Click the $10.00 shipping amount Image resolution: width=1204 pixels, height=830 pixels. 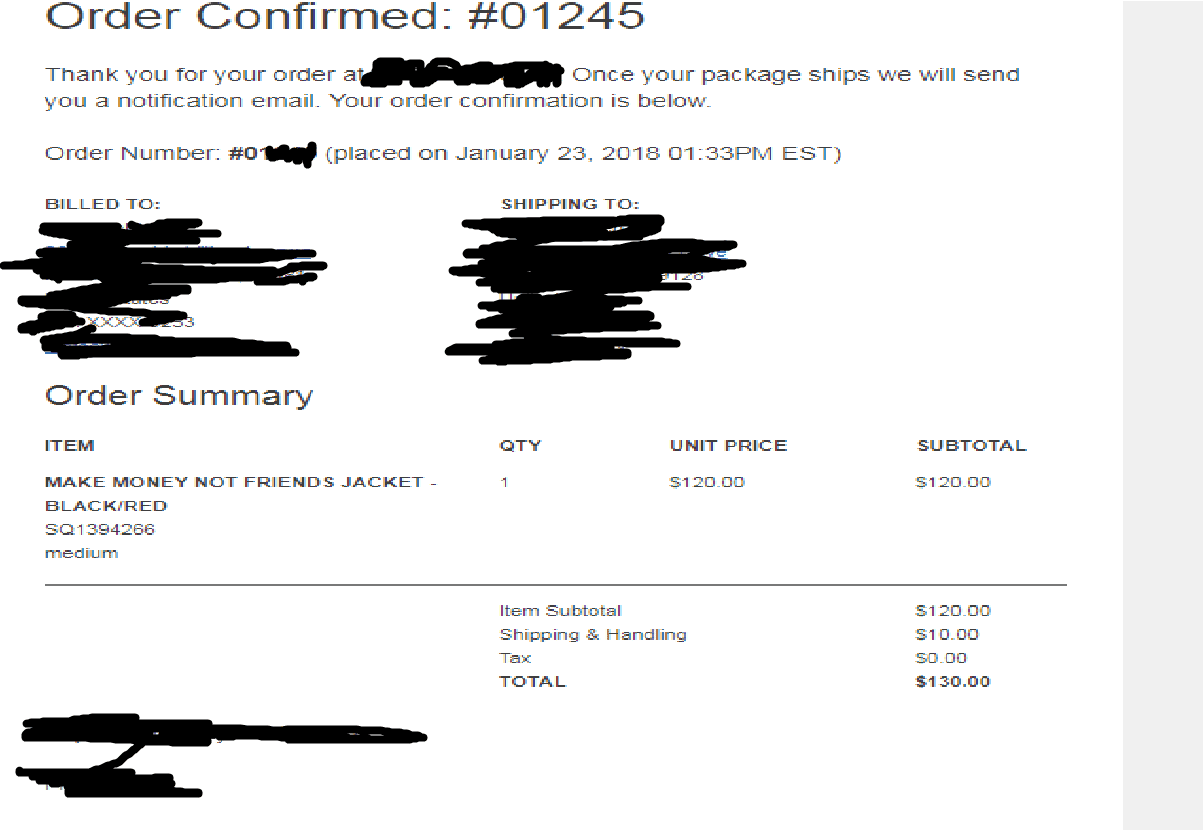click(947, 635)
